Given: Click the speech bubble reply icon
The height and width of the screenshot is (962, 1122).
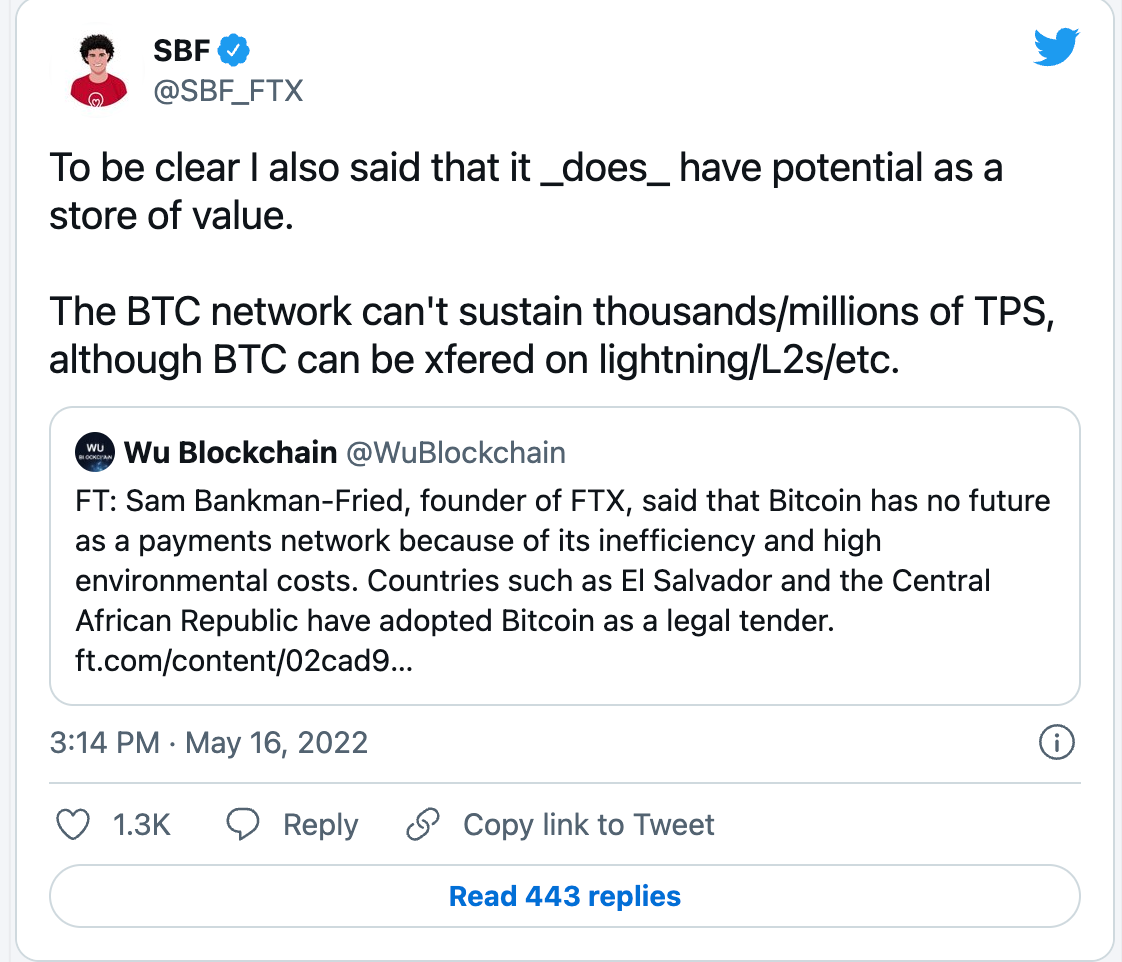Looking at the screenshot, I should point(244,825).
